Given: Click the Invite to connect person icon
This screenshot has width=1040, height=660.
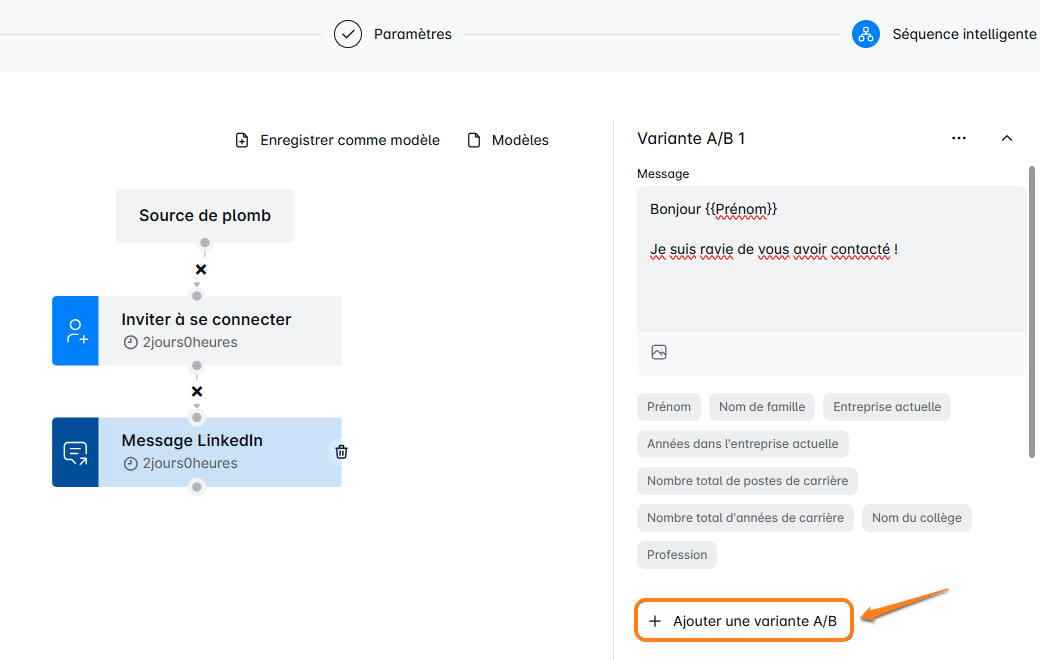Looking at the screenshot, I should 76,331.
